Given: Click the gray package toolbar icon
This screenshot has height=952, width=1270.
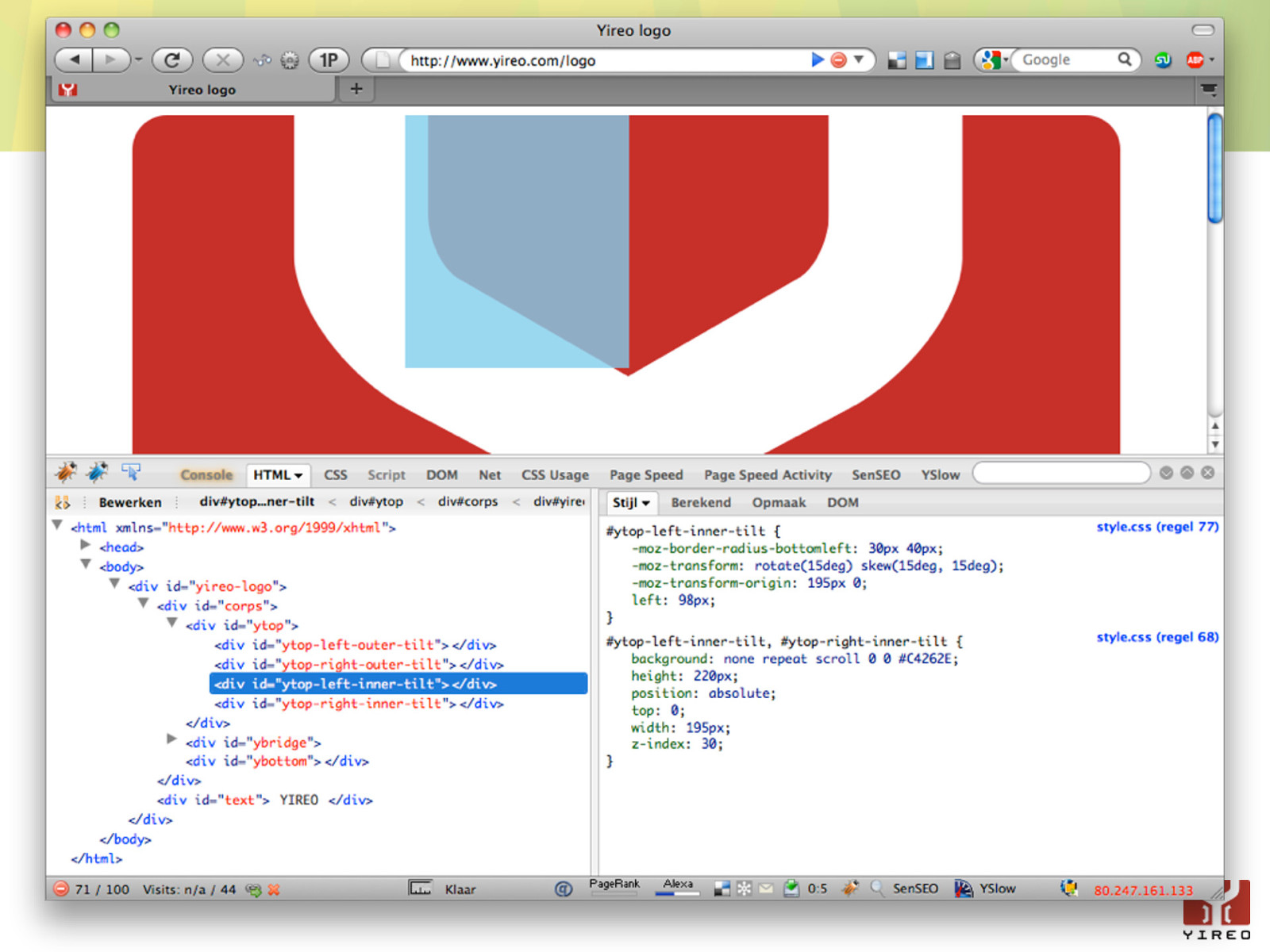Looking at the screenshot, I should (x=952, y=60).
